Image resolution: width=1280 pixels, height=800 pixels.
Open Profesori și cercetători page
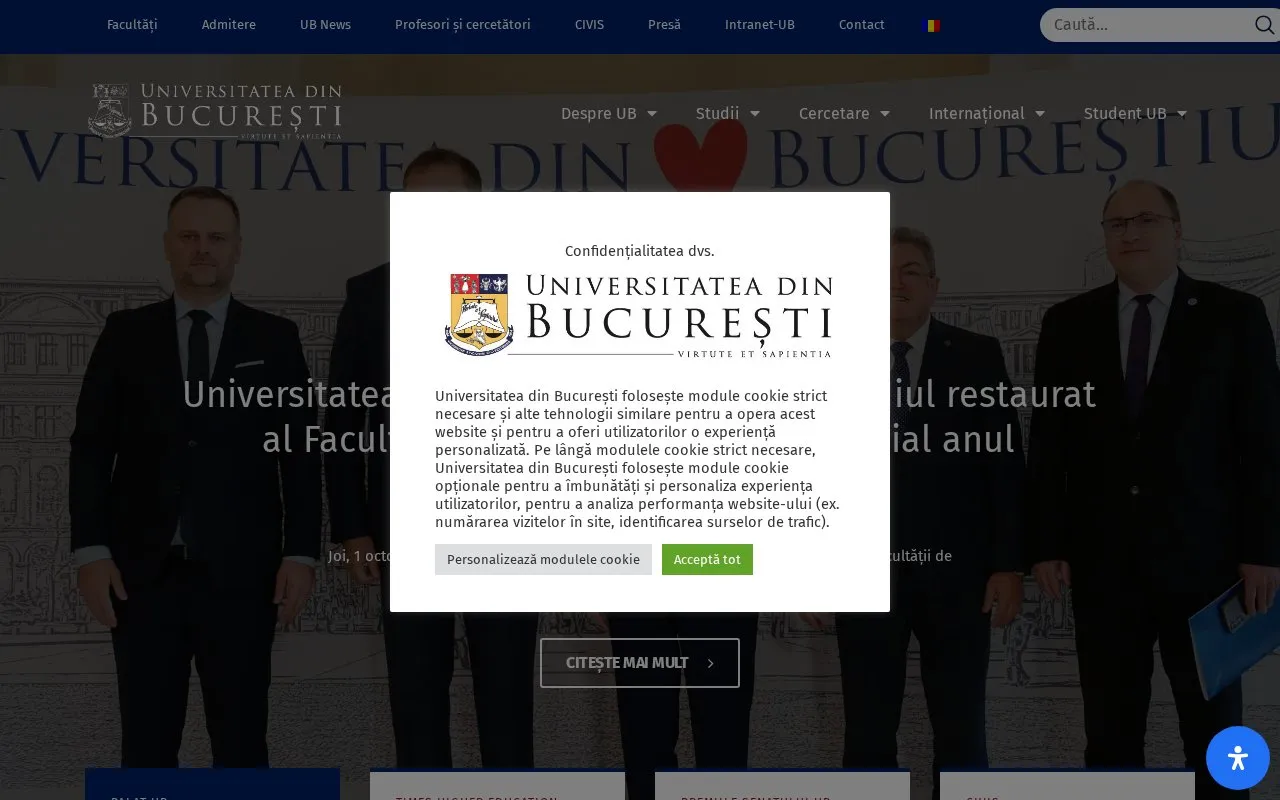click(463, 25)
